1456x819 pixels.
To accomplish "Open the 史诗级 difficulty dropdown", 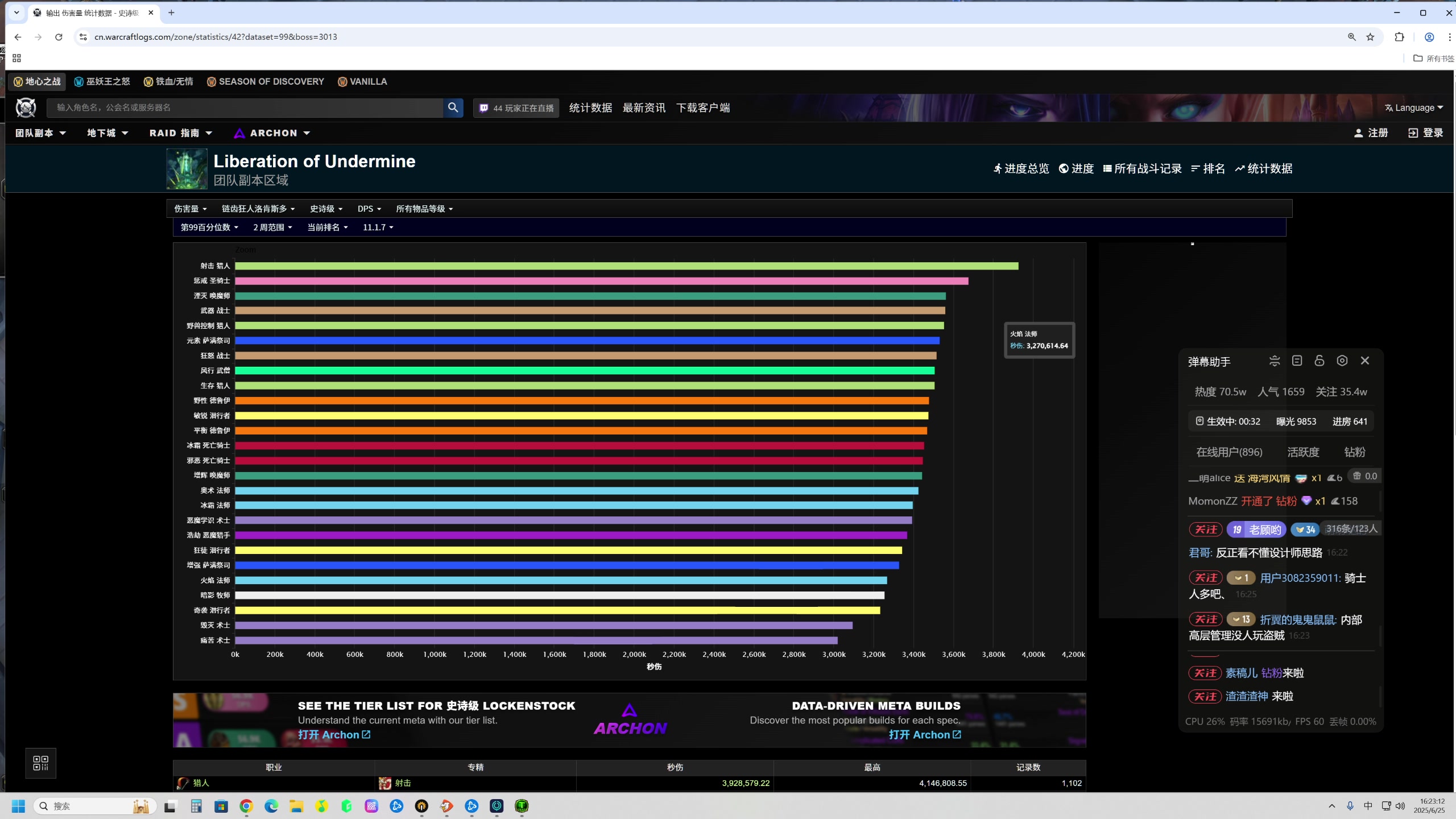I will (326, 209).
